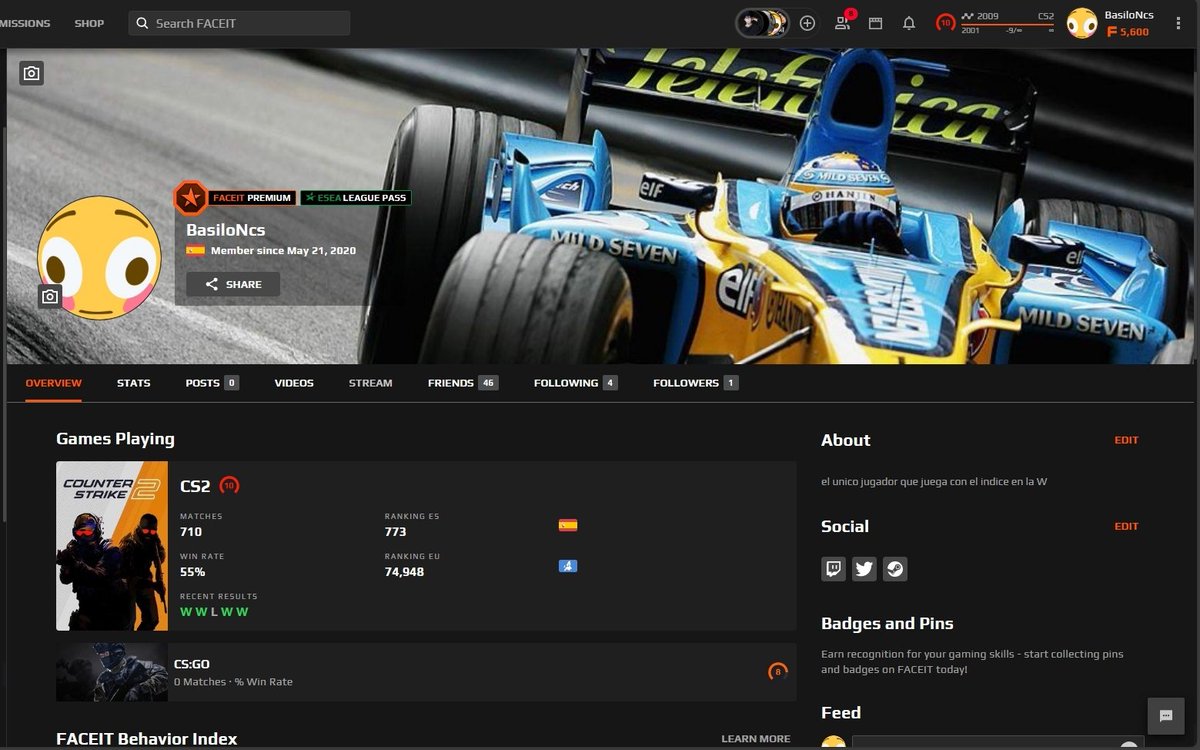This screenshot has height=750, width=1200.
Task: Open the calendar/window icon in top bar
Action: [875, 23]
